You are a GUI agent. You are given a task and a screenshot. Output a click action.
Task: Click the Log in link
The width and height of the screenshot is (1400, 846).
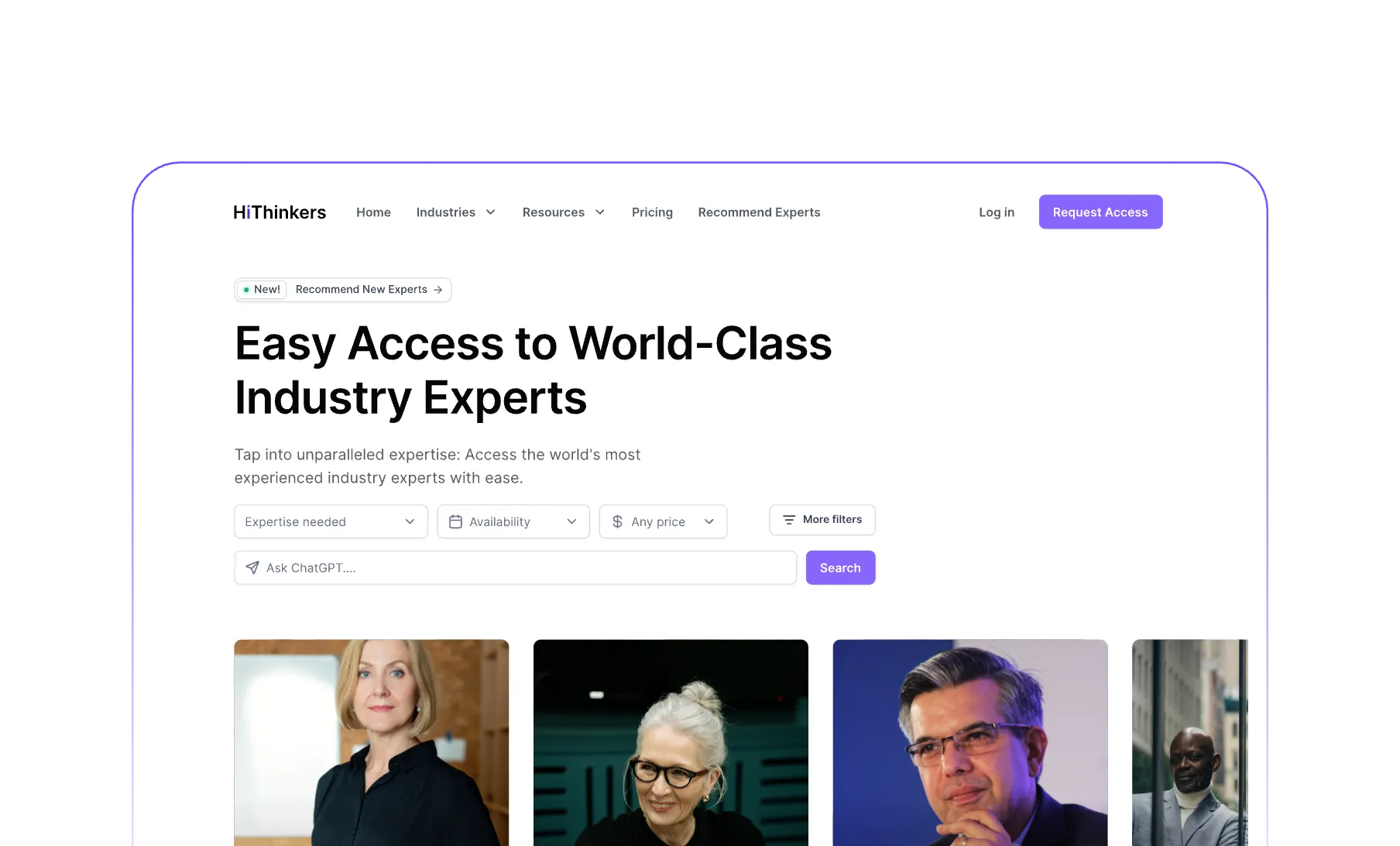tap(997, 212)
